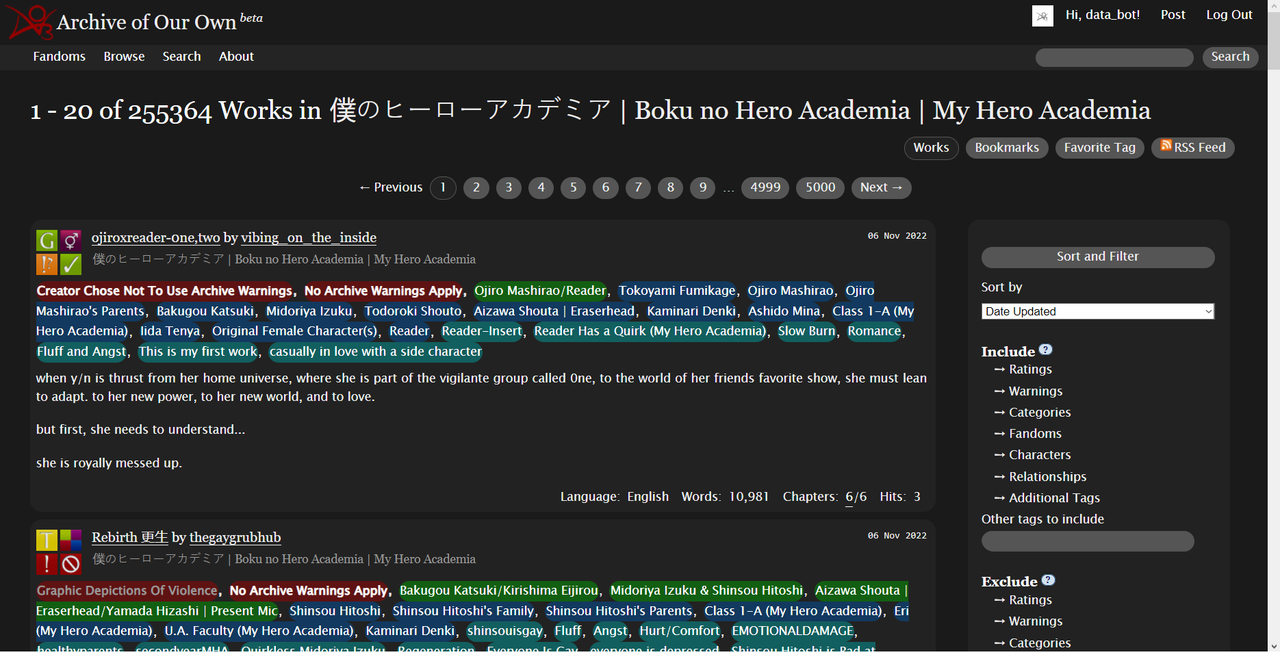
Task: Click the 'This is my first work' tag
Action: [x=198, y=351]
